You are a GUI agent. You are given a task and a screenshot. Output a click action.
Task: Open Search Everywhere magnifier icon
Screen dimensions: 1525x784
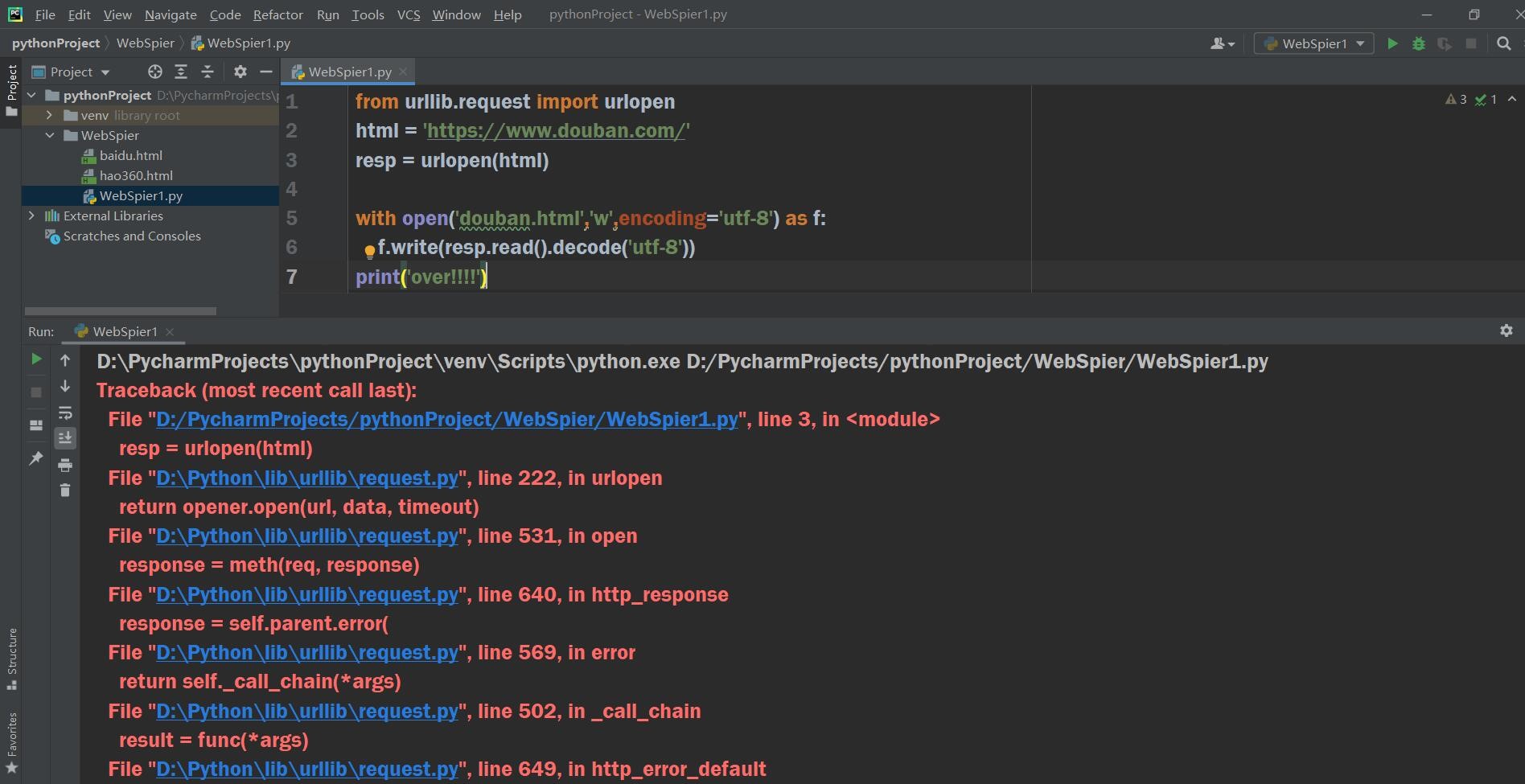pyautogui.click(x=1503, y=43)
